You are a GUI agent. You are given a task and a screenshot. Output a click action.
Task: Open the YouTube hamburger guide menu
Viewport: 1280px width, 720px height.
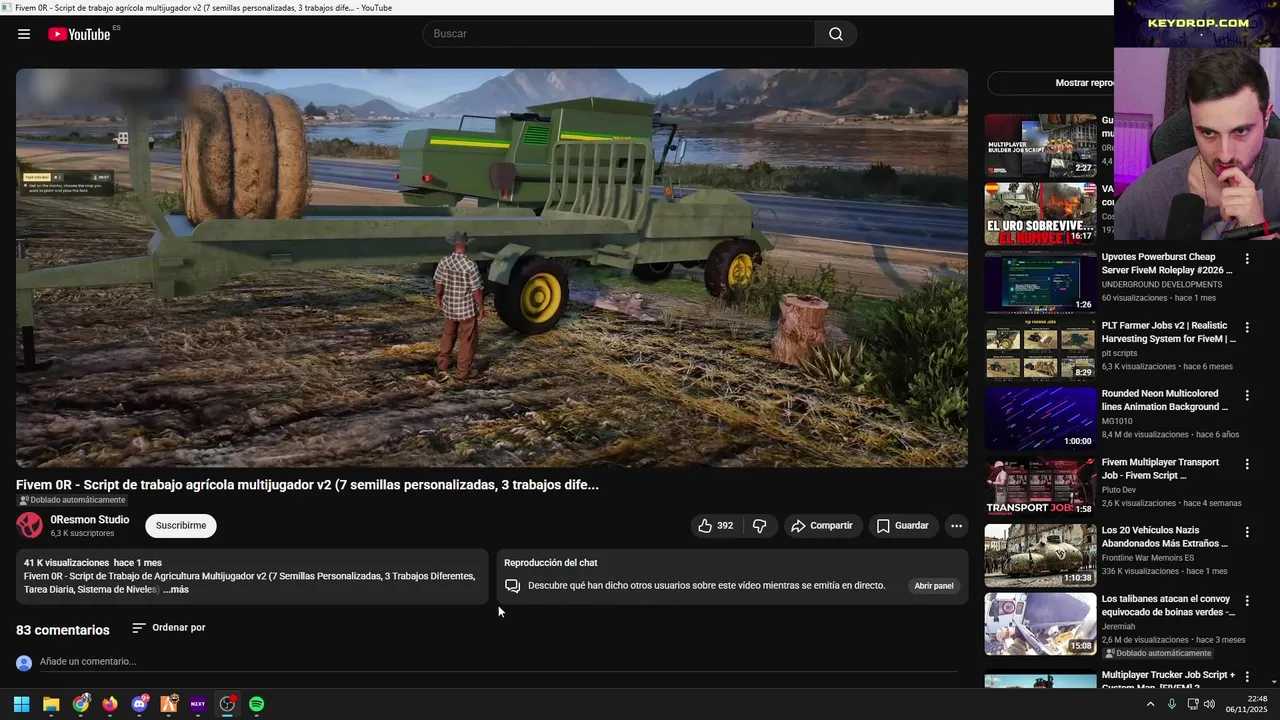coord(24,34)
